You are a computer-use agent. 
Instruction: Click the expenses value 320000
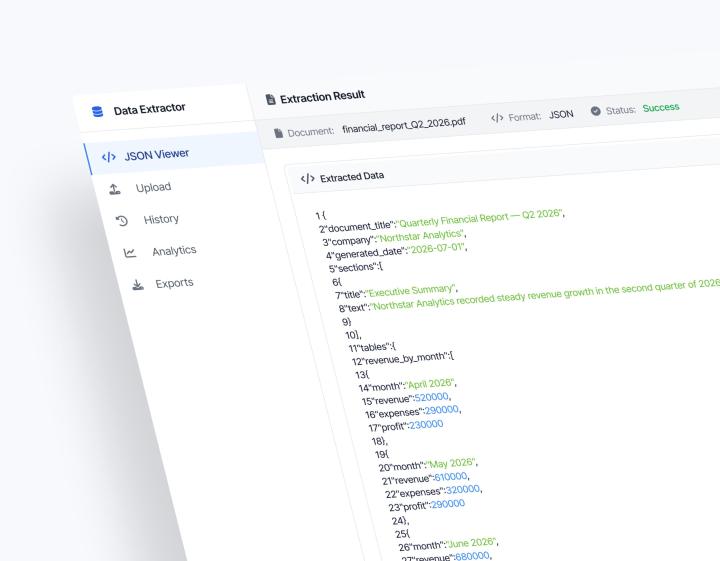pos(463,489)
